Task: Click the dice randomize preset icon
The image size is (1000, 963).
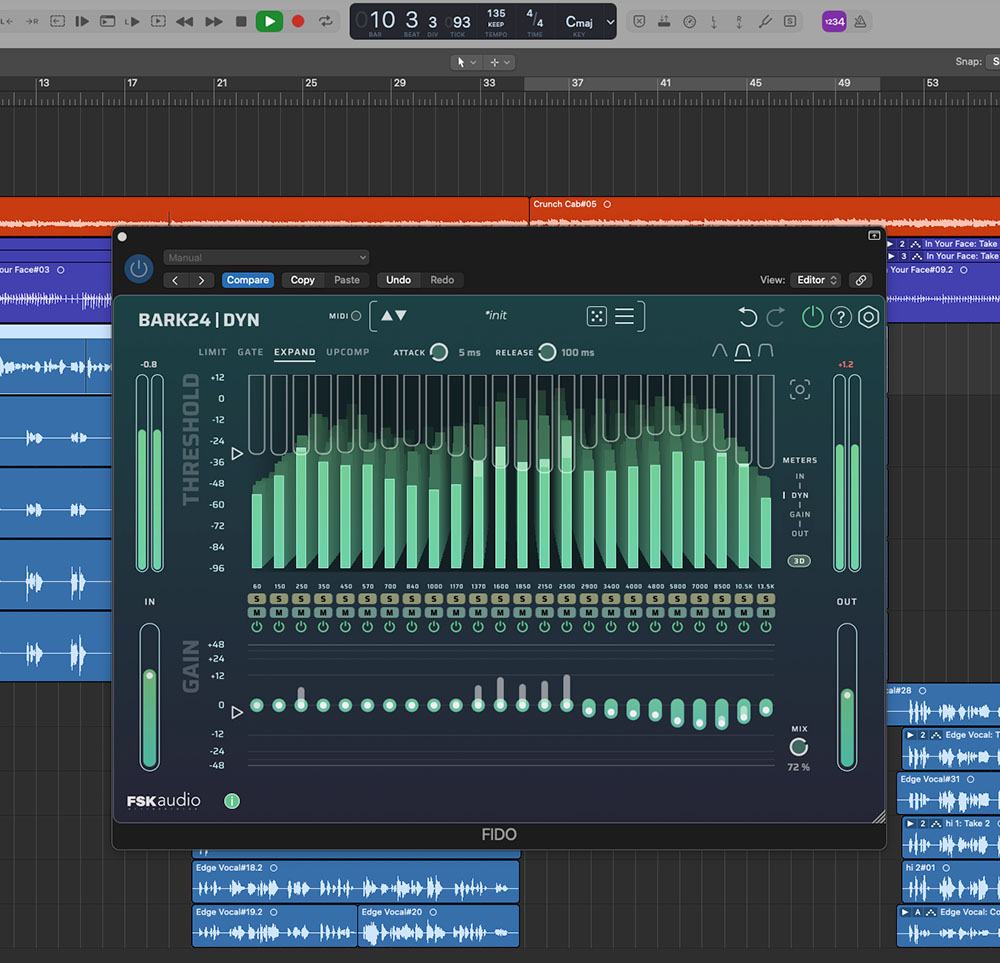Action: [x=596, y=316]
